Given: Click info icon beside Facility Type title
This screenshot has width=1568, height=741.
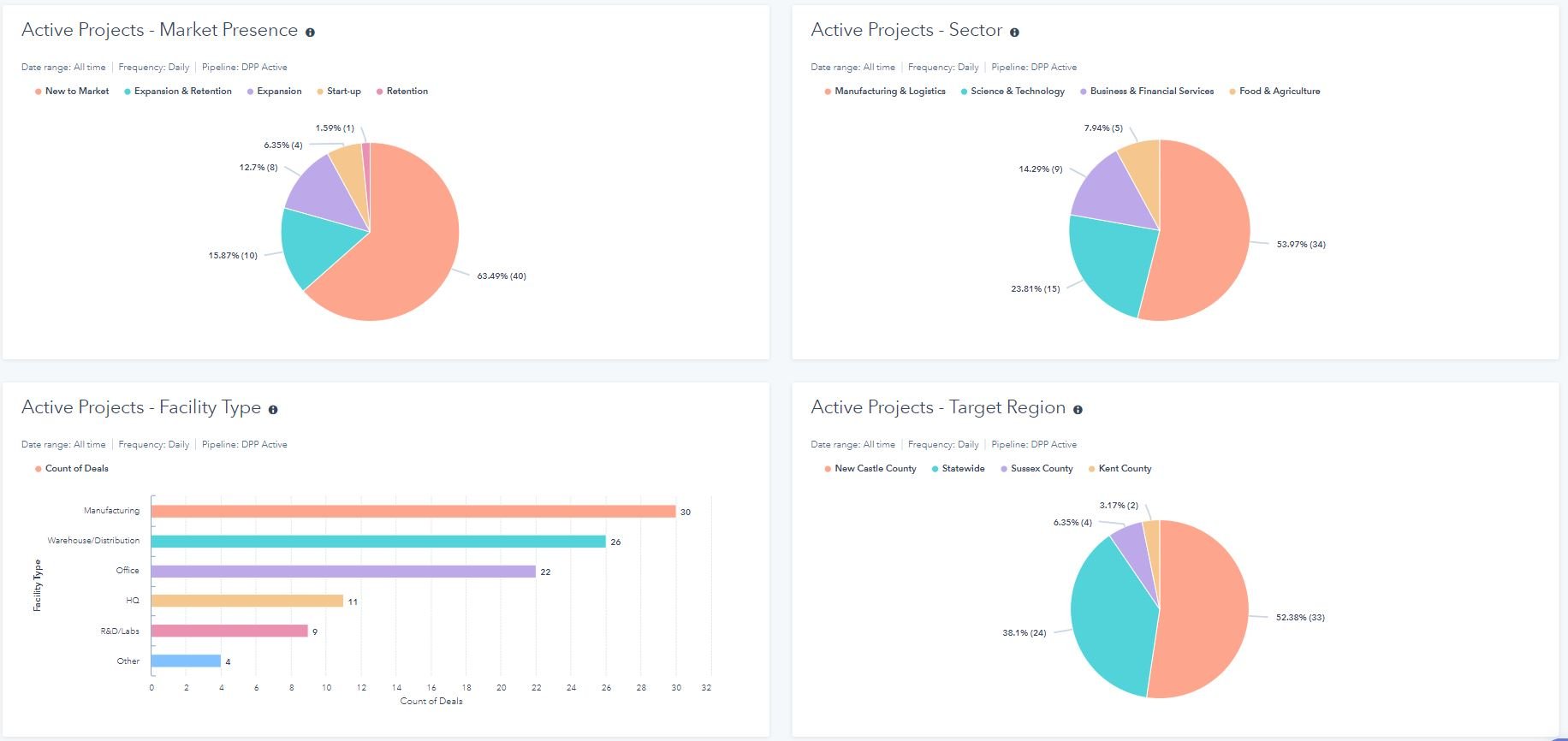Looking at the screenshot, I should (x=273, y=410).
